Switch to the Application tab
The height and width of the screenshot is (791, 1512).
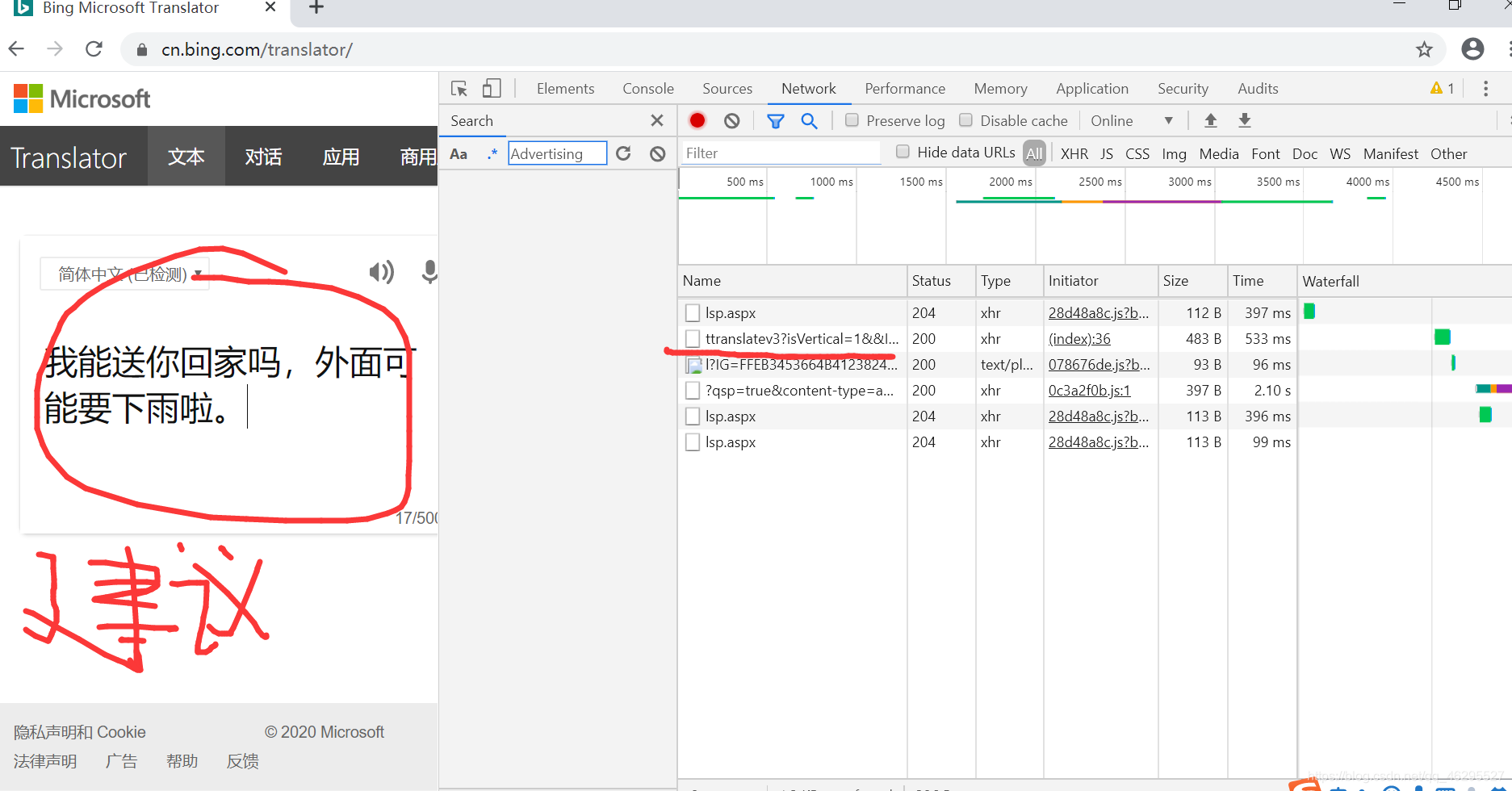pos(1092,89)
